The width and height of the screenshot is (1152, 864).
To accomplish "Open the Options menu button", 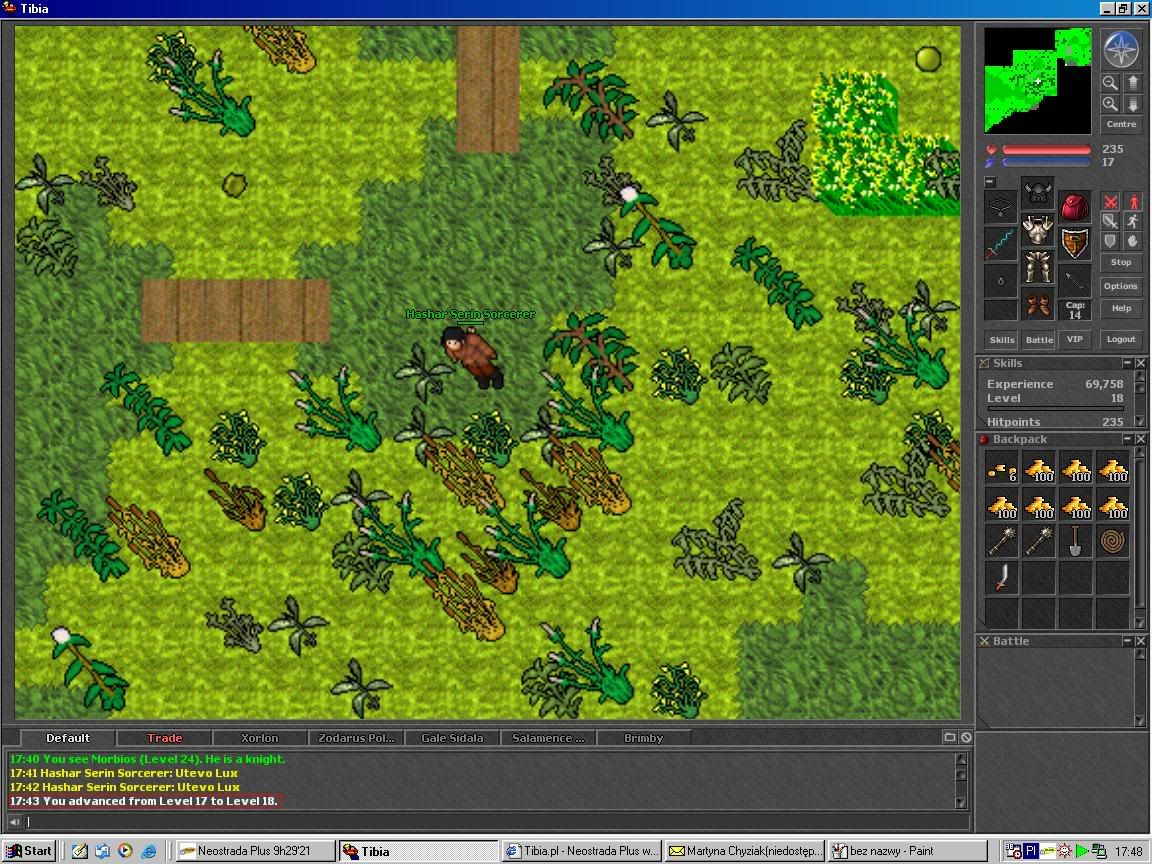I will click(1121, 286).
